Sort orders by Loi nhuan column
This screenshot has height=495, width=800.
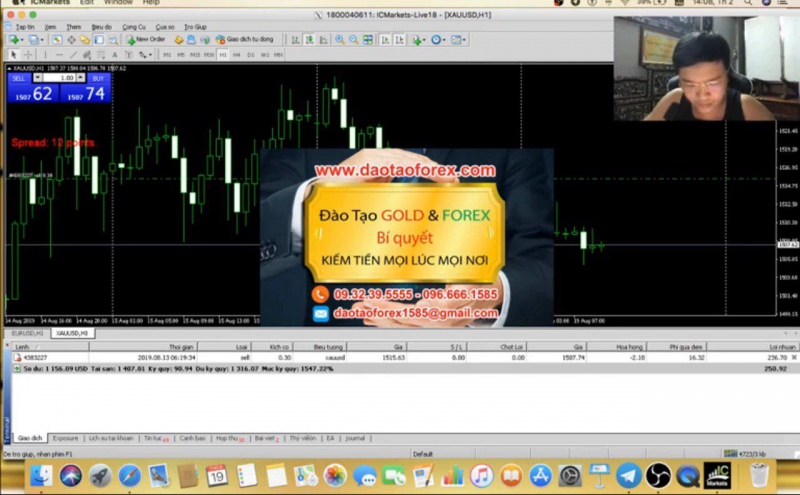[755, 347]
